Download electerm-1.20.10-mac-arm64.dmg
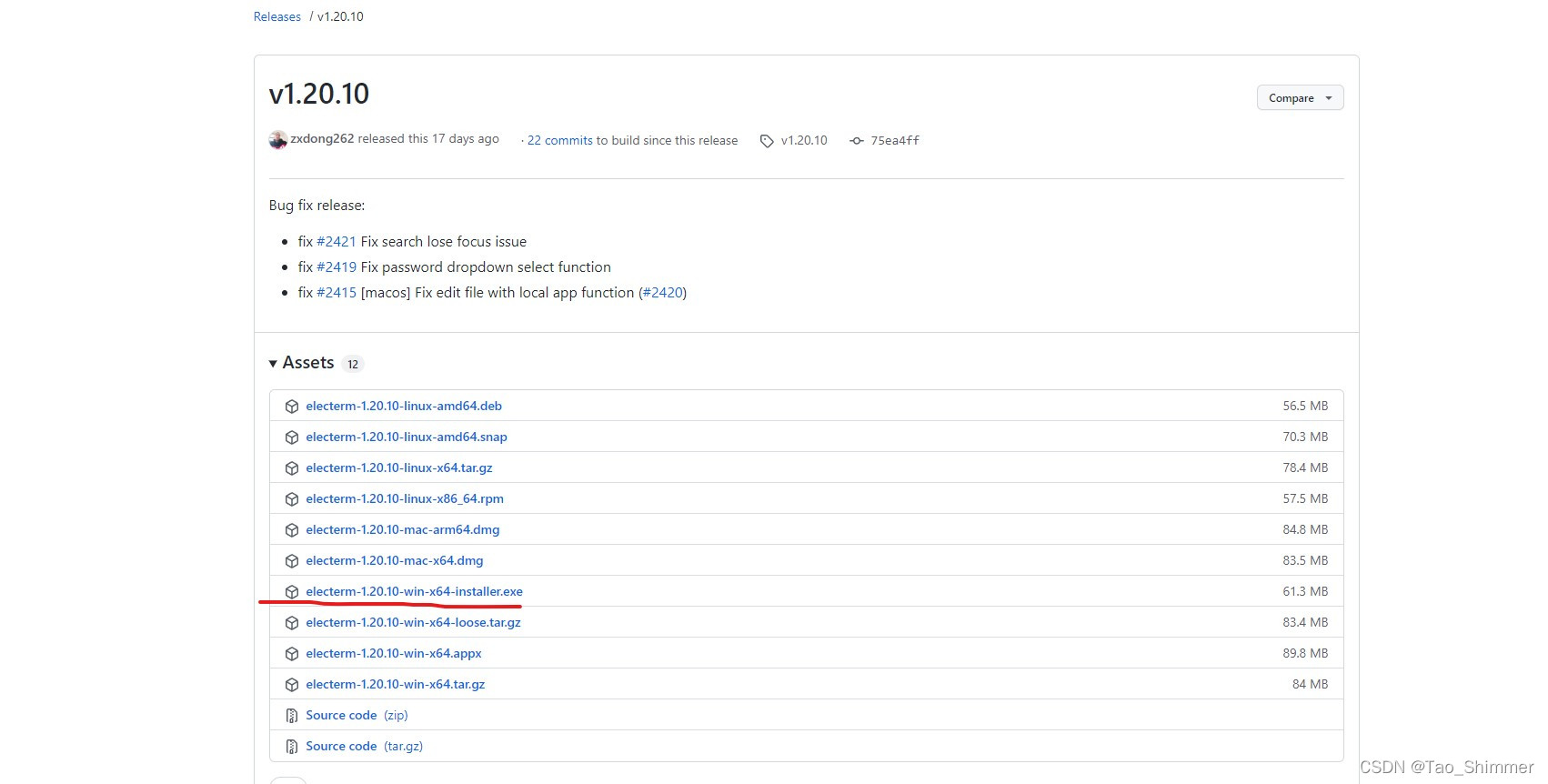Screen dimensions: 1548x784 tap(403, 529)
